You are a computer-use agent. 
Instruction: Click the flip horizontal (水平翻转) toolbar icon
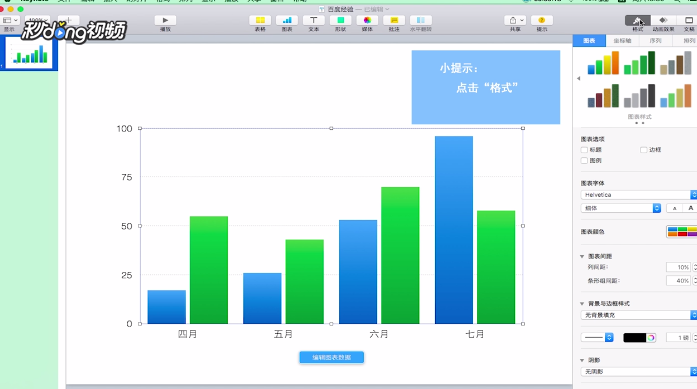[x=421, y=20]
